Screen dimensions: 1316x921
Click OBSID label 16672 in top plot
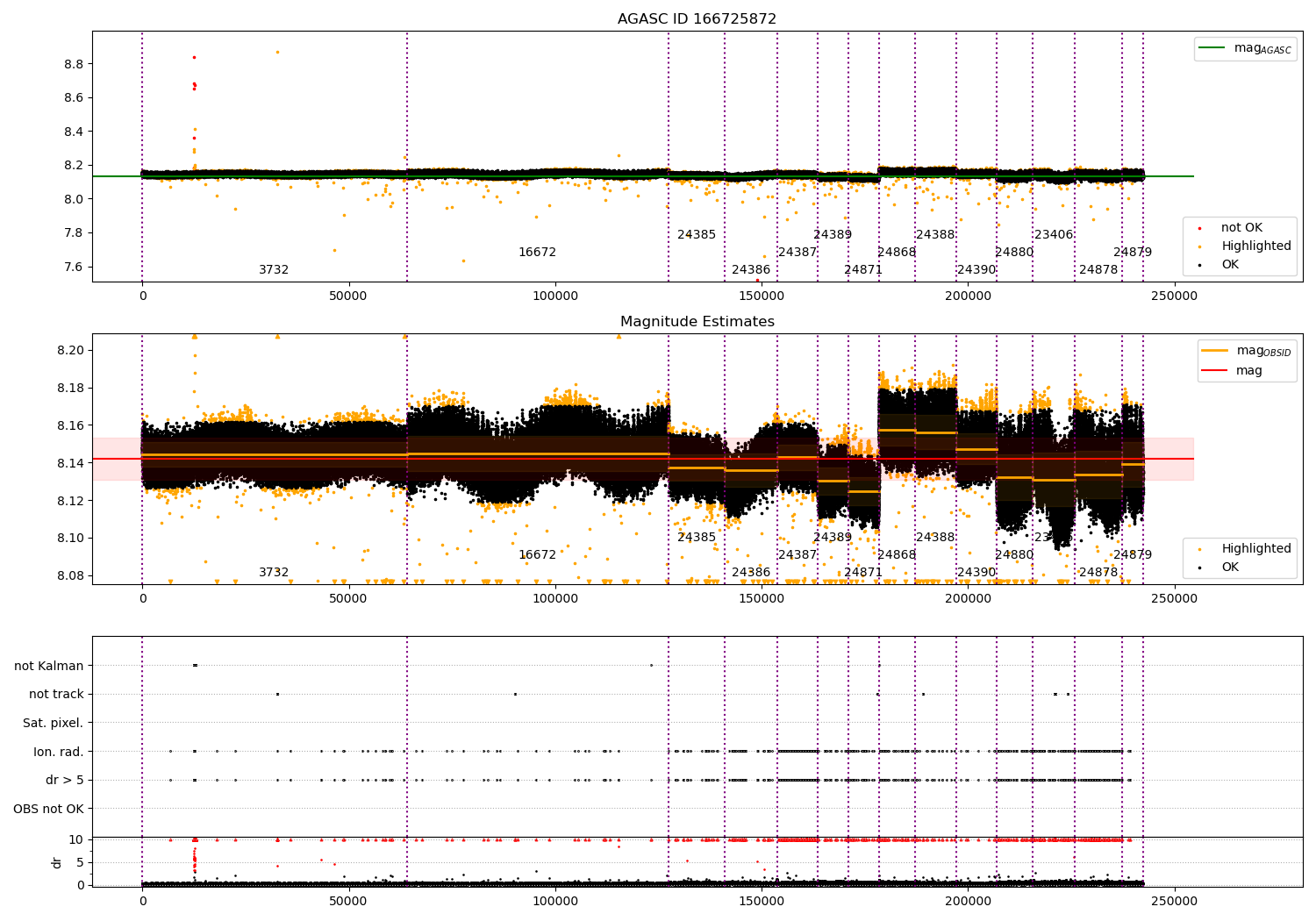(x=537, y=252)
